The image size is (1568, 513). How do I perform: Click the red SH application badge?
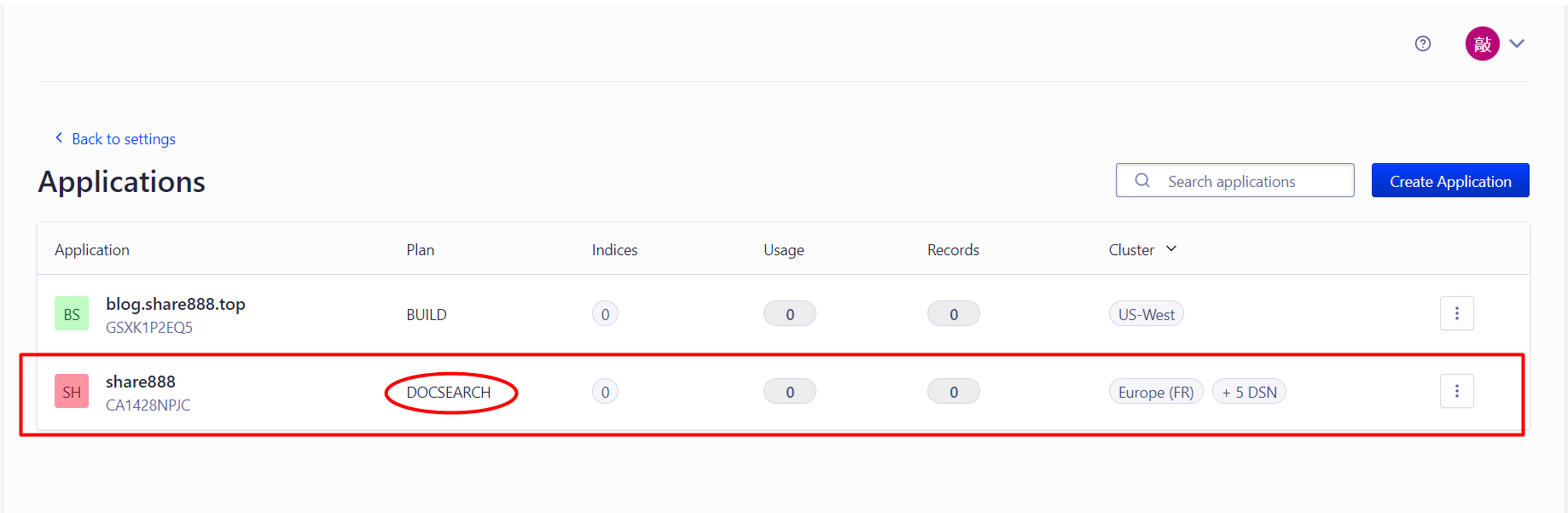[x=72, y=391]
